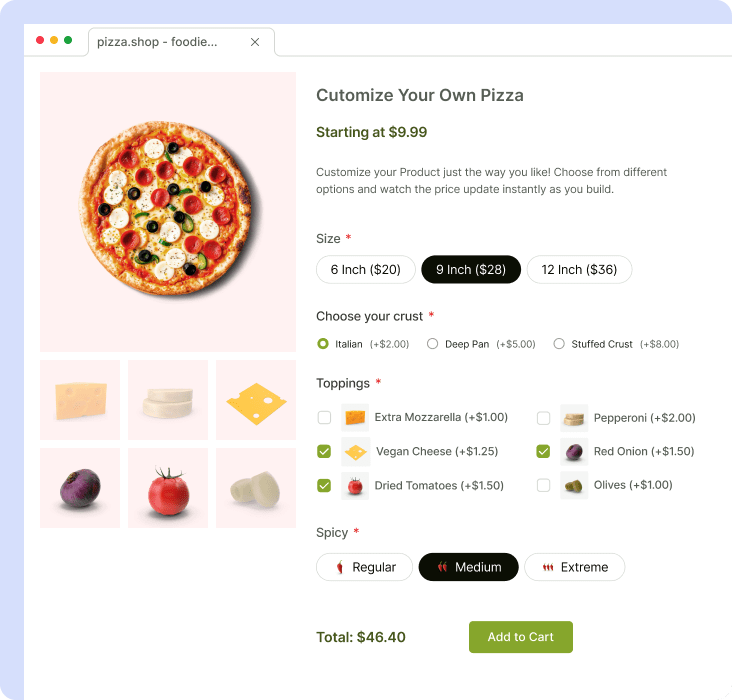This screenshot has width=732, height=700.
Task: Set spice level to Extreme
Action: 575,567
